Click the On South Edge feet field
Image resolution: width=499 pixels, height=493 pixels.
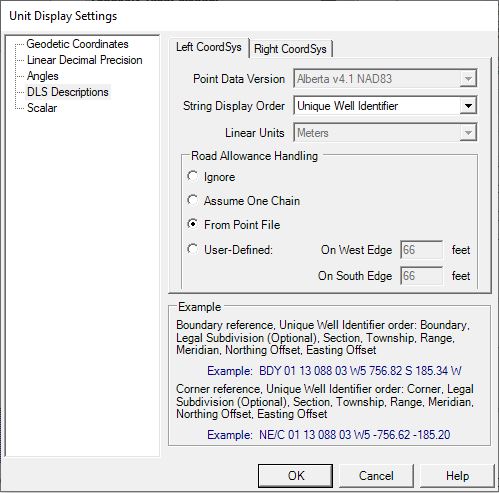point(422,276)
